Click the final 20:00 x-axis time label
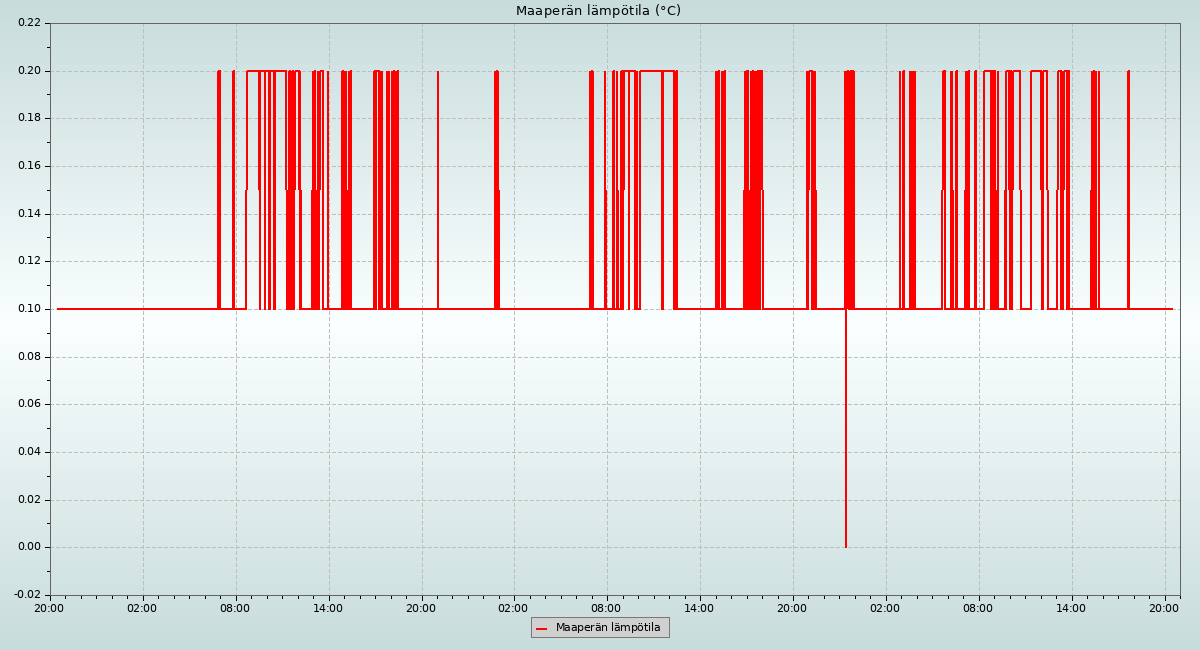The image size is (1200, 650). click(1164, 607)
